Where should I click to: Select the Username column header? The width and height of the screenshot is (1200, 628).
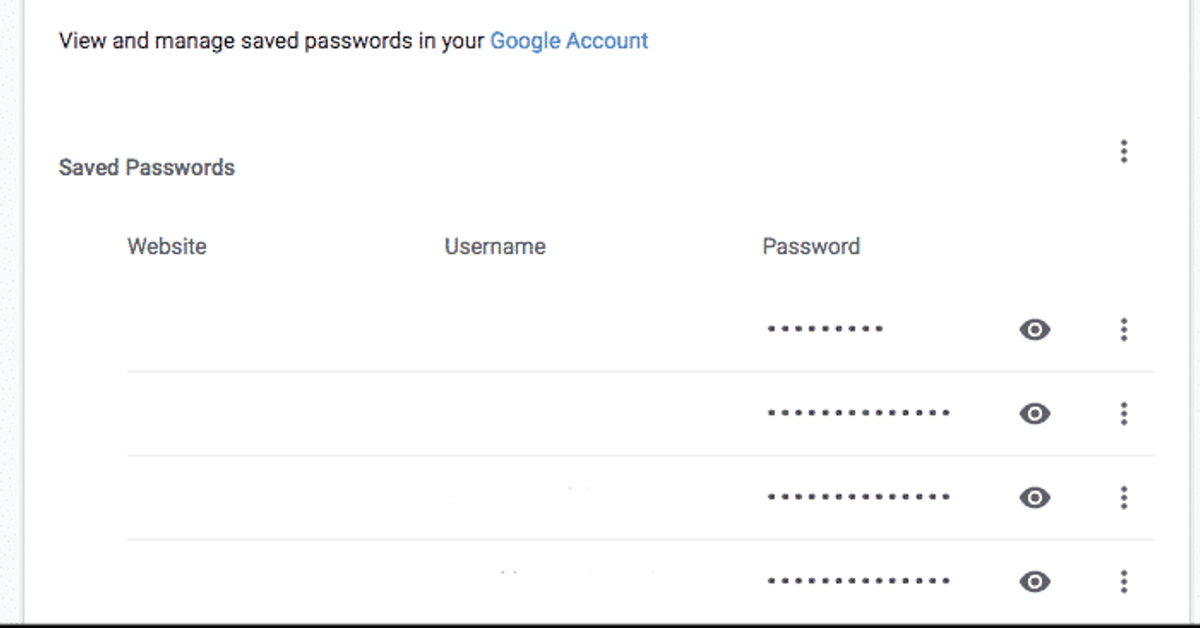(495, 246)
